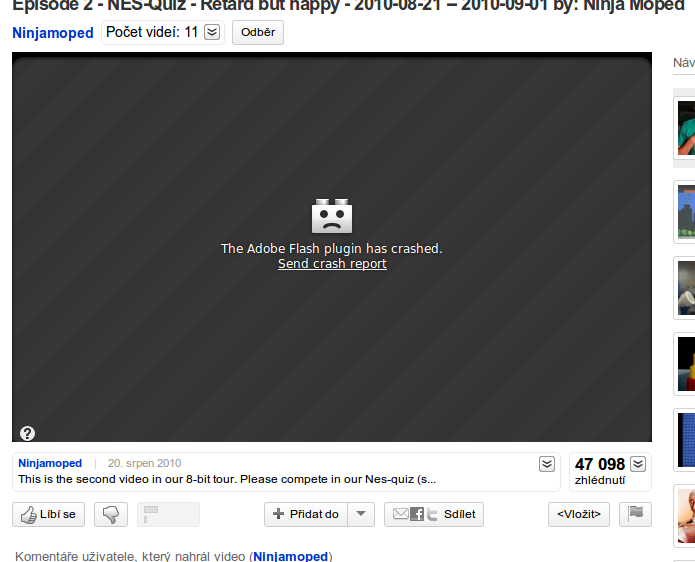Click the Přidat do button
The width and height of the screenshot is (695, 562).
(x=306, y=514)
